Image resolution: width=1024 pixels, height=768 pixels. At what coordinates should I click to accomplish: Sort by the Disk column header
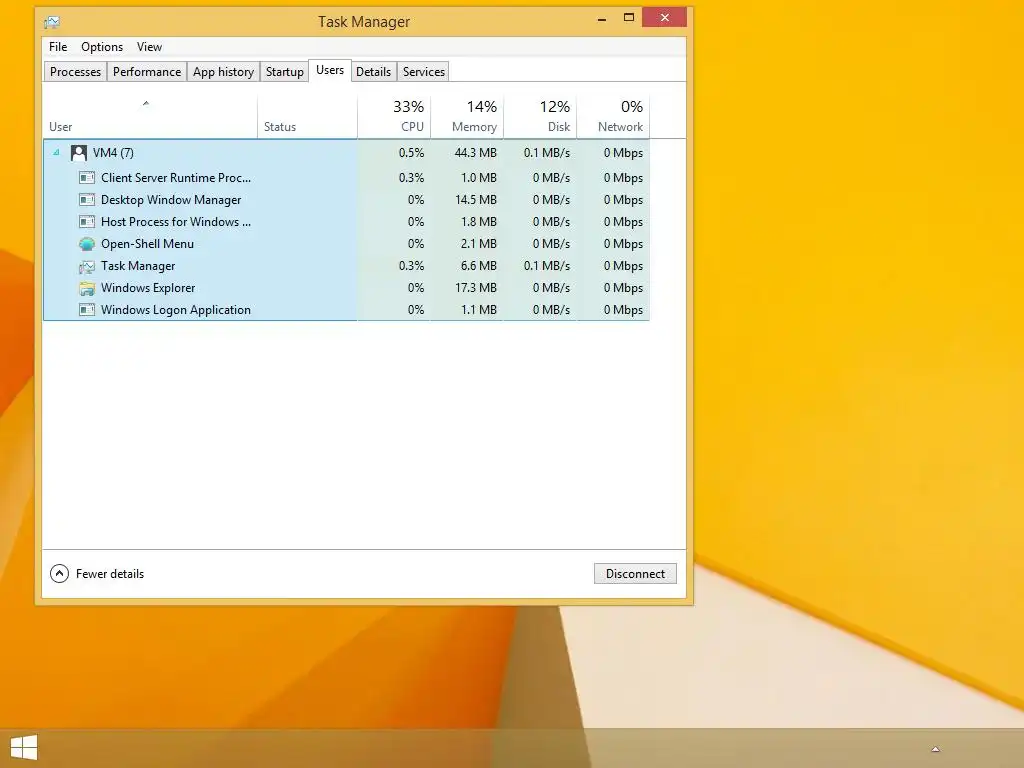click(540, 117)
